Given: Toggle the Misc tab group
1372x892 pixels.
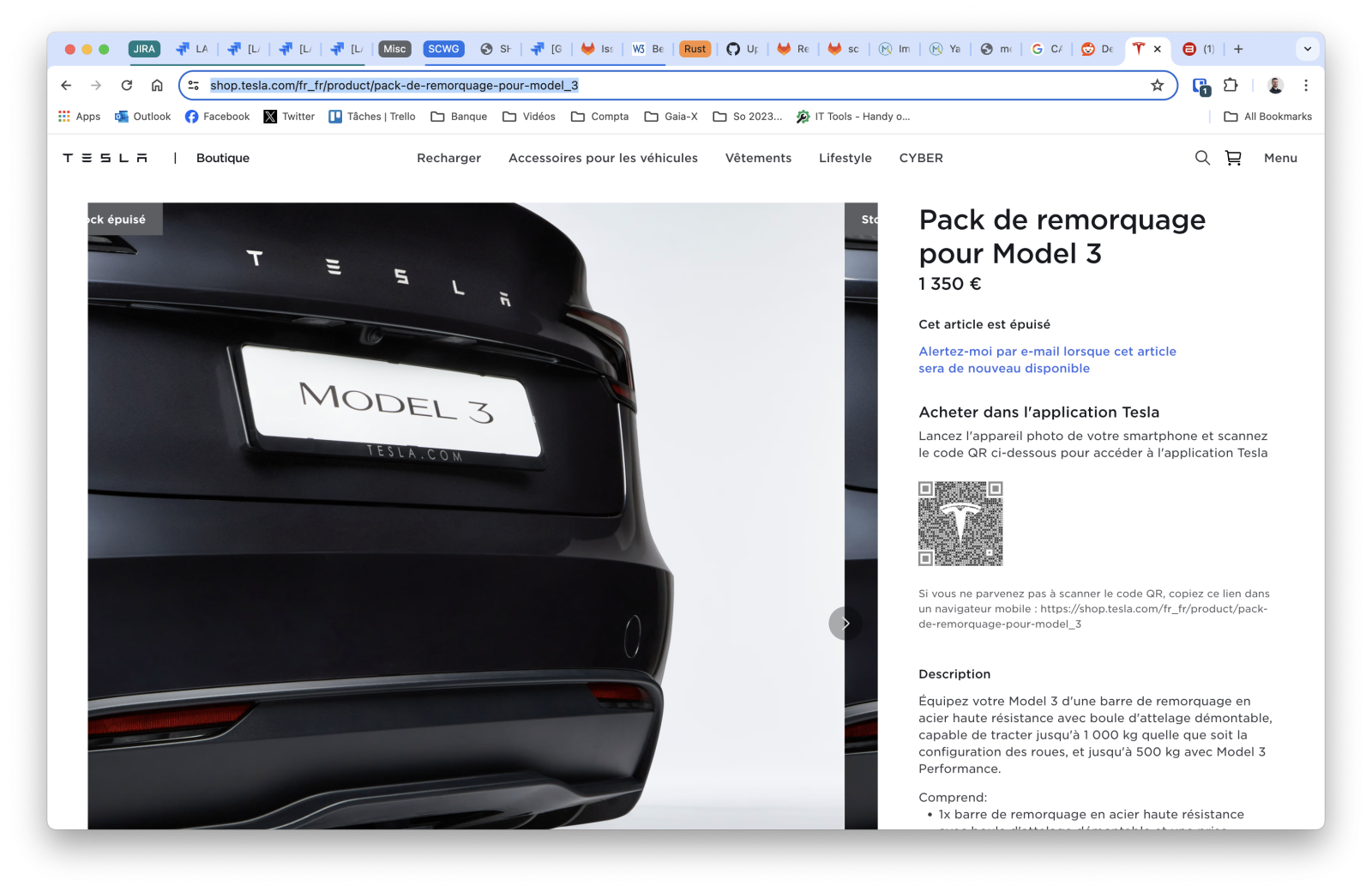Looking at the screenshot, I should [394, 49].
